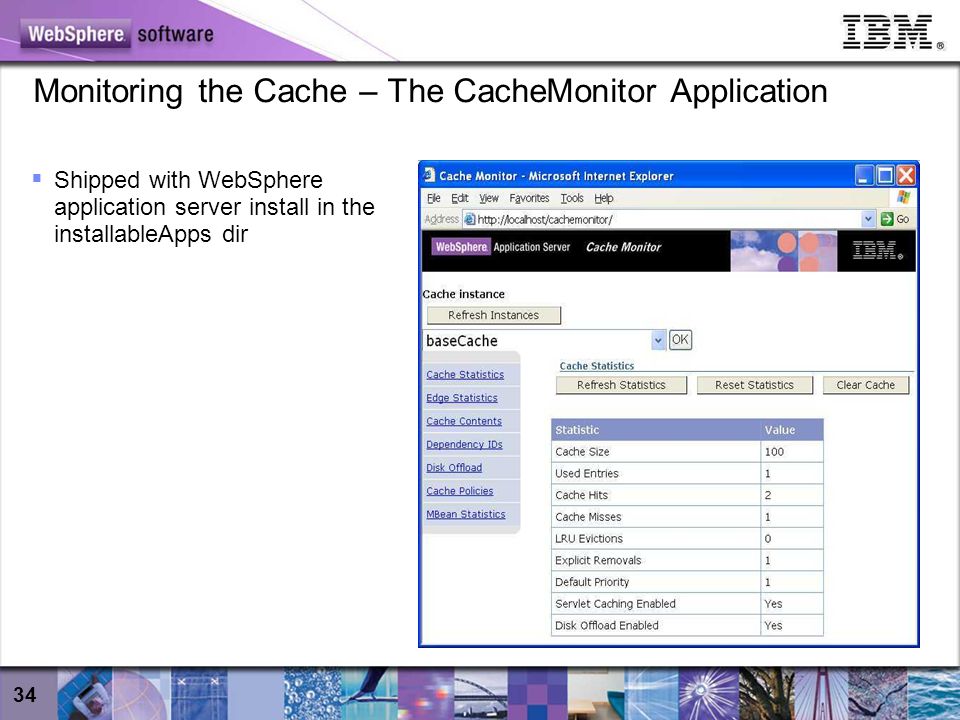Select the LRU Evictions row label
Image resolution: width=960 pixels, height=720 pixels.
tap(589, 539)
